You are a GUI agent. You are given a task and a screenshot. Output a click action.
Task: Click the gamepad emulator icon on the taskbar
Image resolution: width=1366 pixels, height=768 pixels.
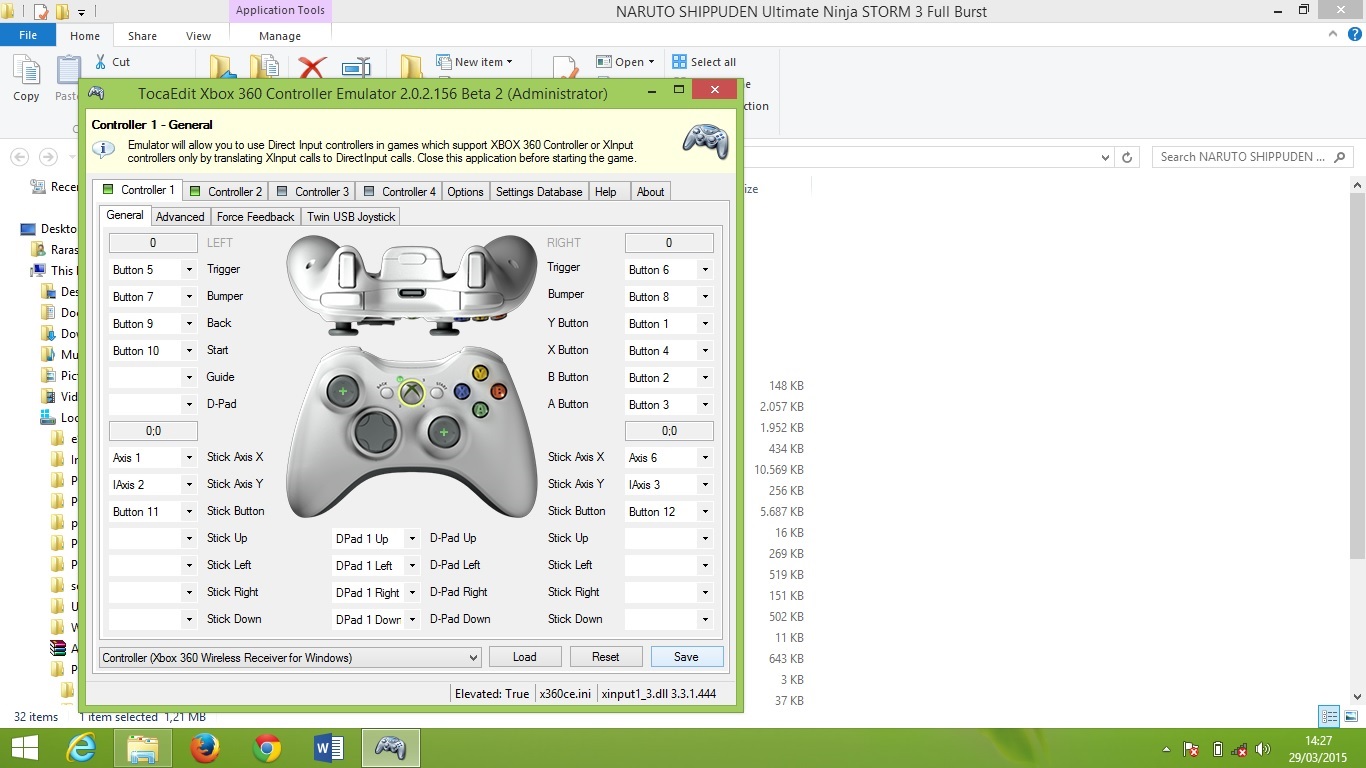pyautogui.click(x=390, y=748)
